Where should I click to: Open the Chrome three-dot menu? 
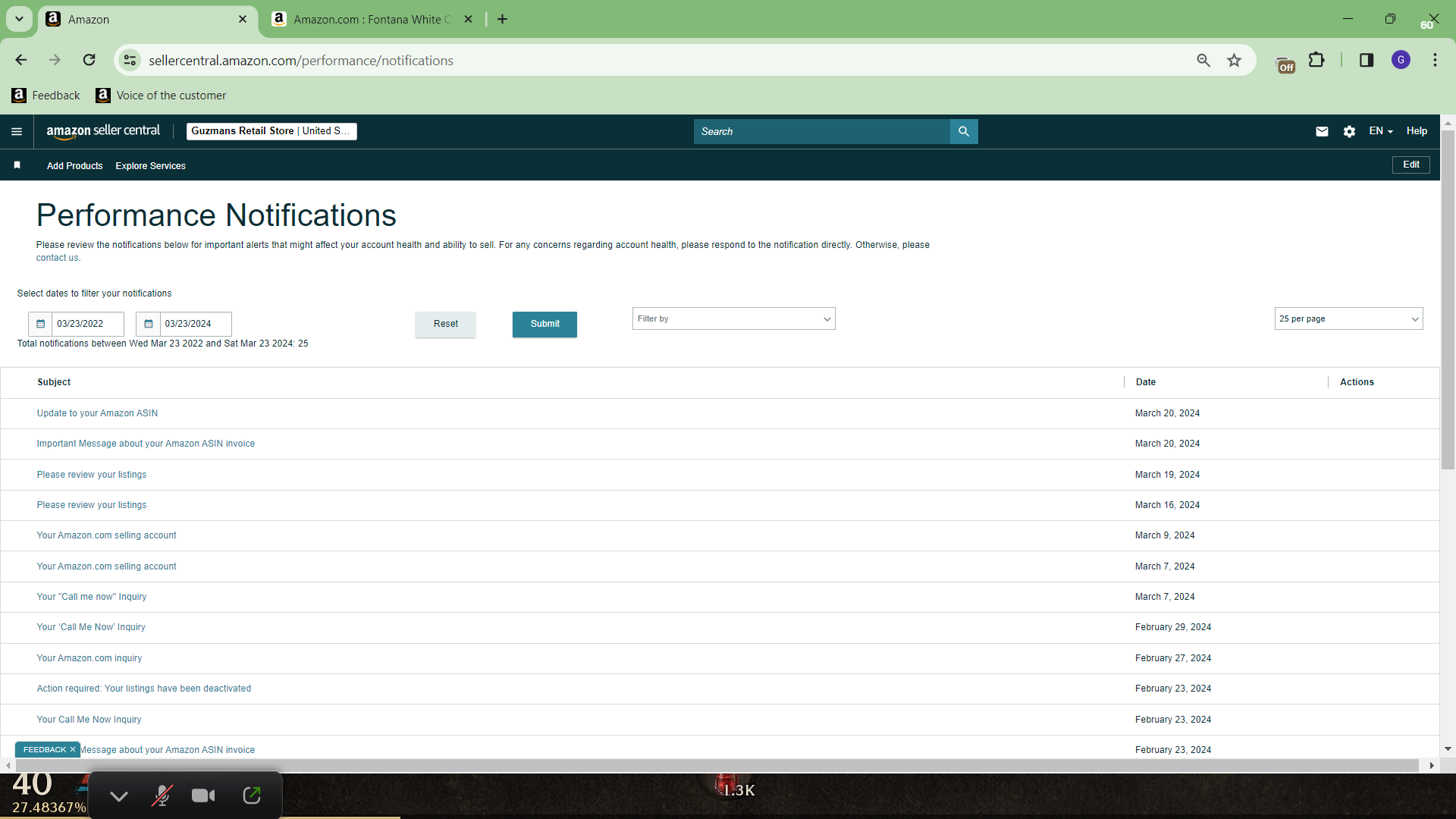(1435, 60)
